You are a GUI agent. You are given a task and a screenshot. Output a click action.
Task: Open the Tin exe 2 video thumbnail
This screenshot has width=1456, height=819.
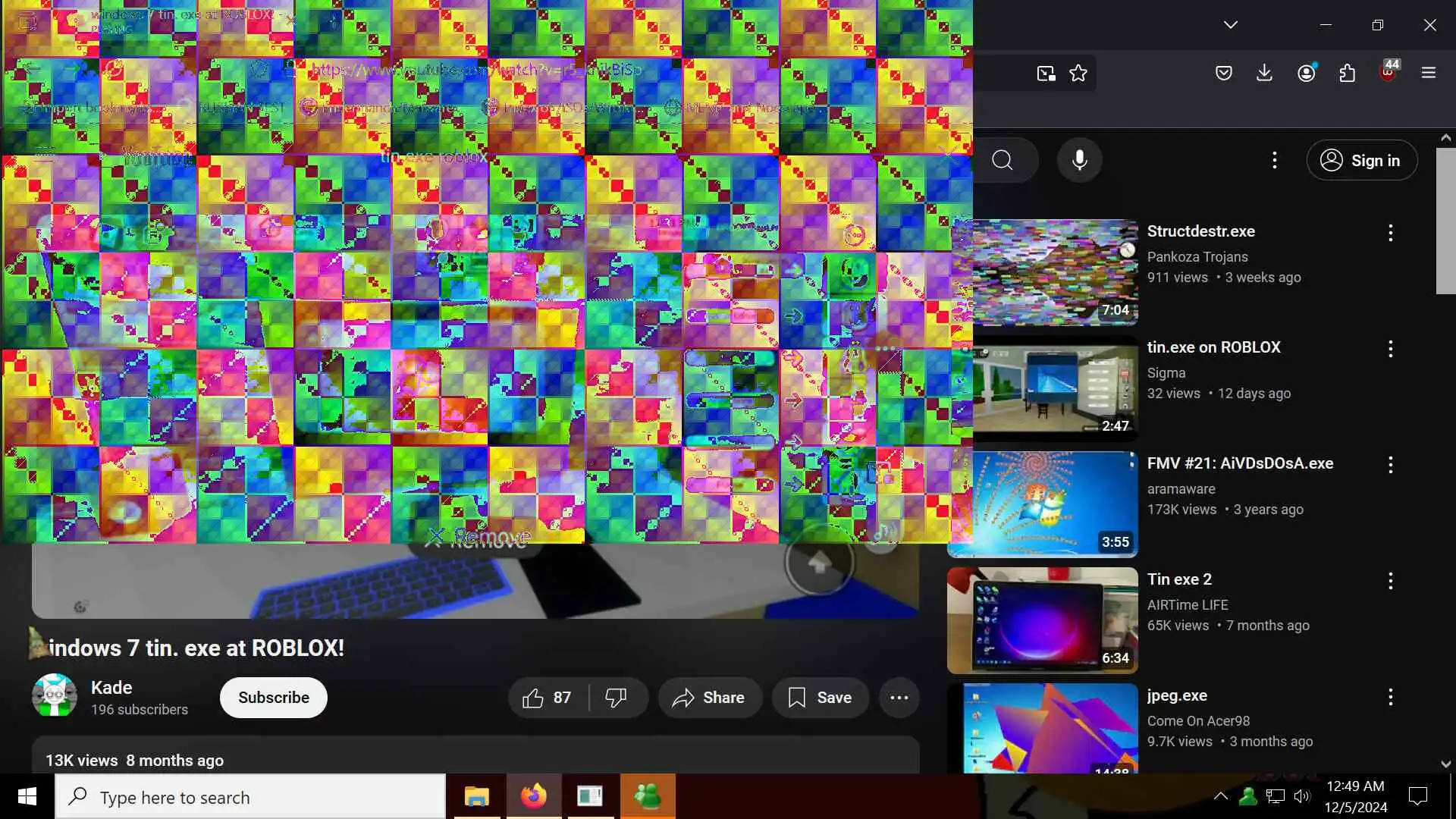[x=1042, y=620]
